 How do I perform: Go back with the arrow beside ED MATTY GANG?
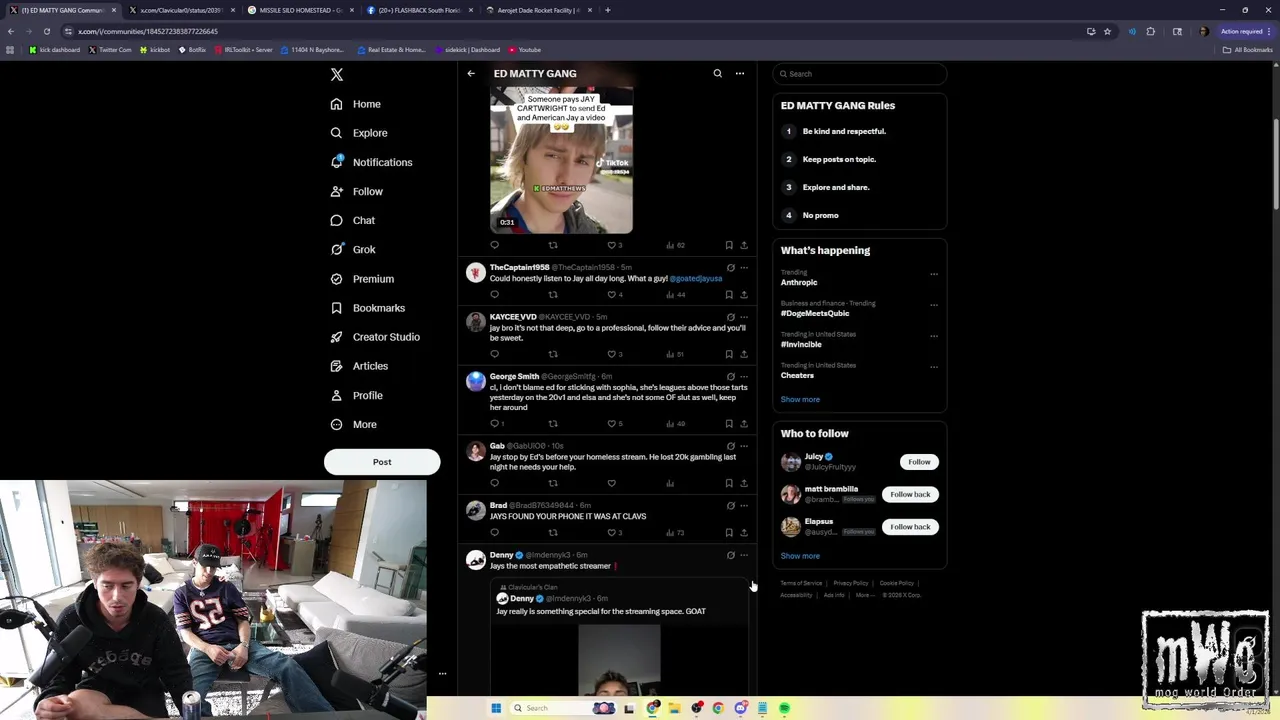(471, 73)
